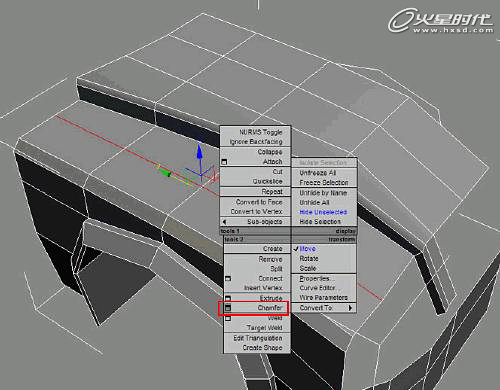Click the transform quadrant header

click(324, 239)
